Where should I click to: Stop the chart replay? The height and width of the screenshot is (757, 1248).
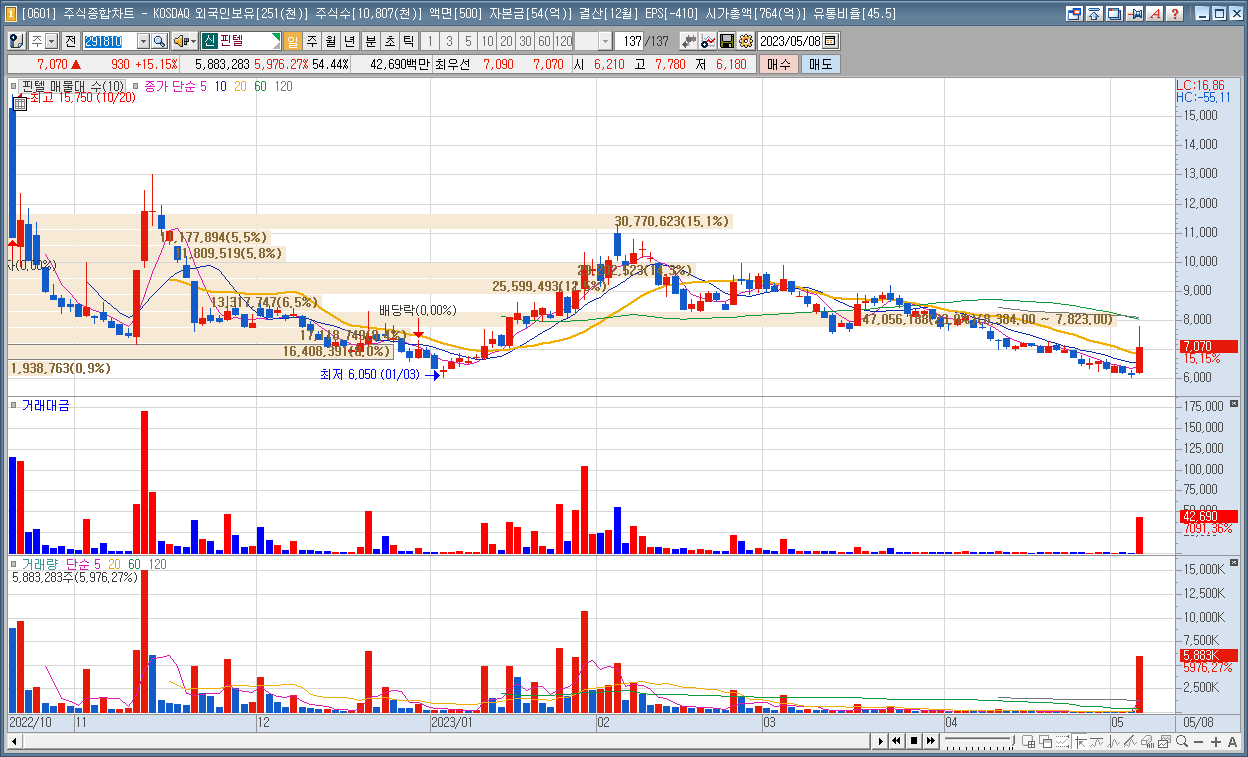click(x=914, y=741)
